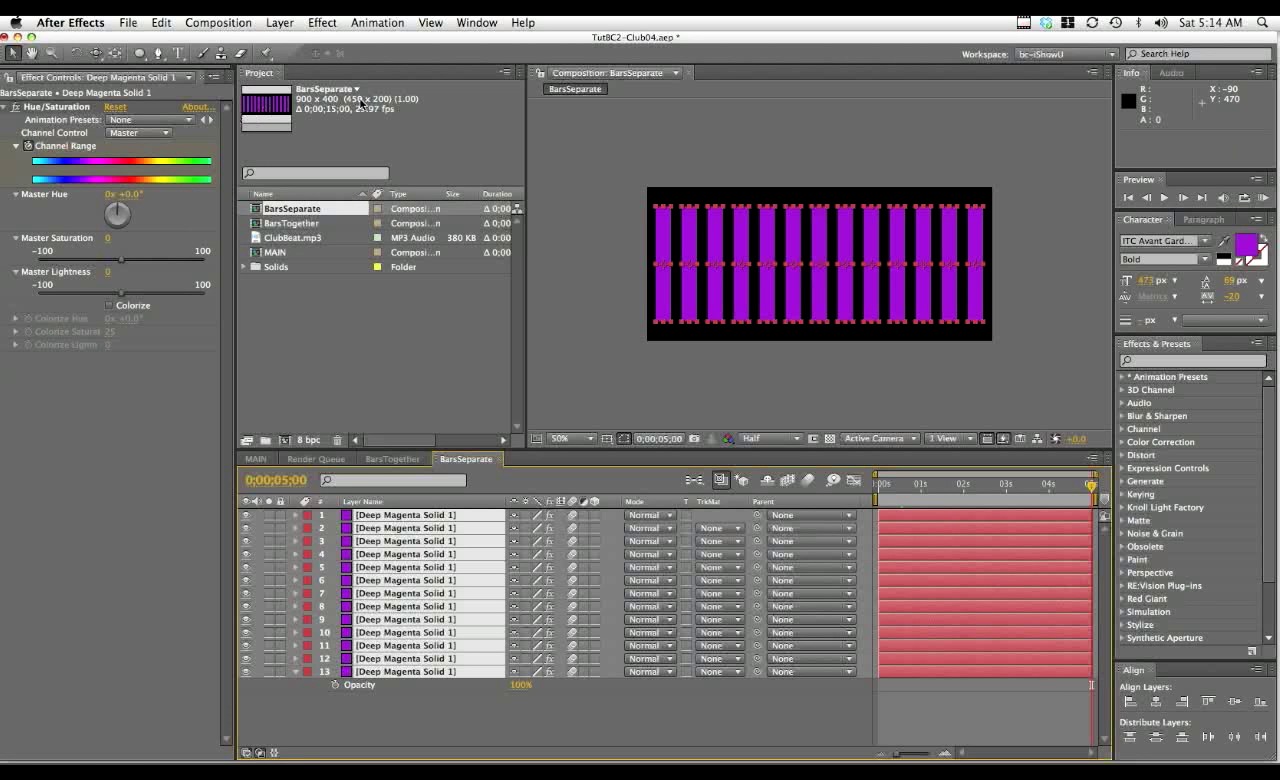Open the 50% magnification dropdown
Screen dimensions: 1280x780
571,439
